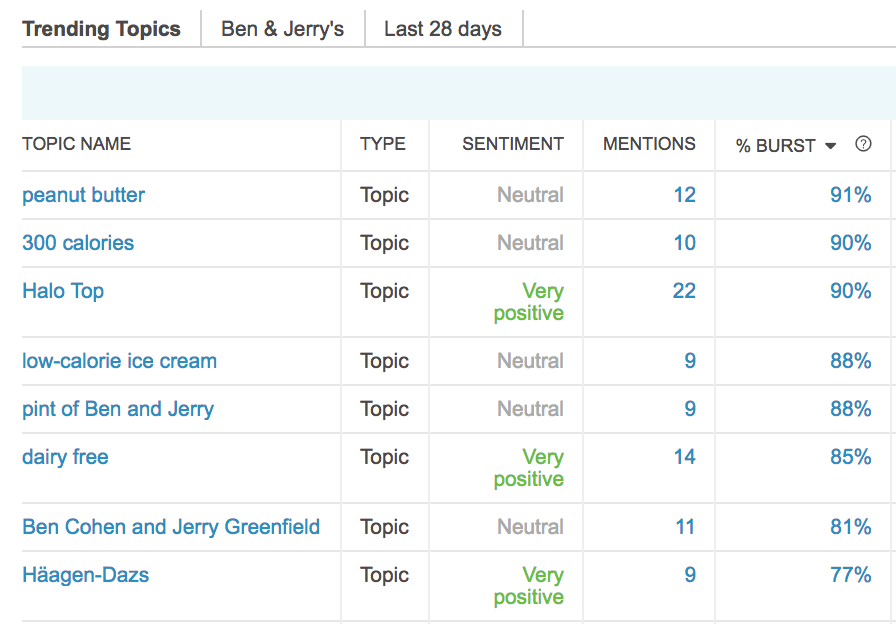The height and width of the screenshot is (624, 896).
Task: Select the dairy free topic link
Action: 65,457
